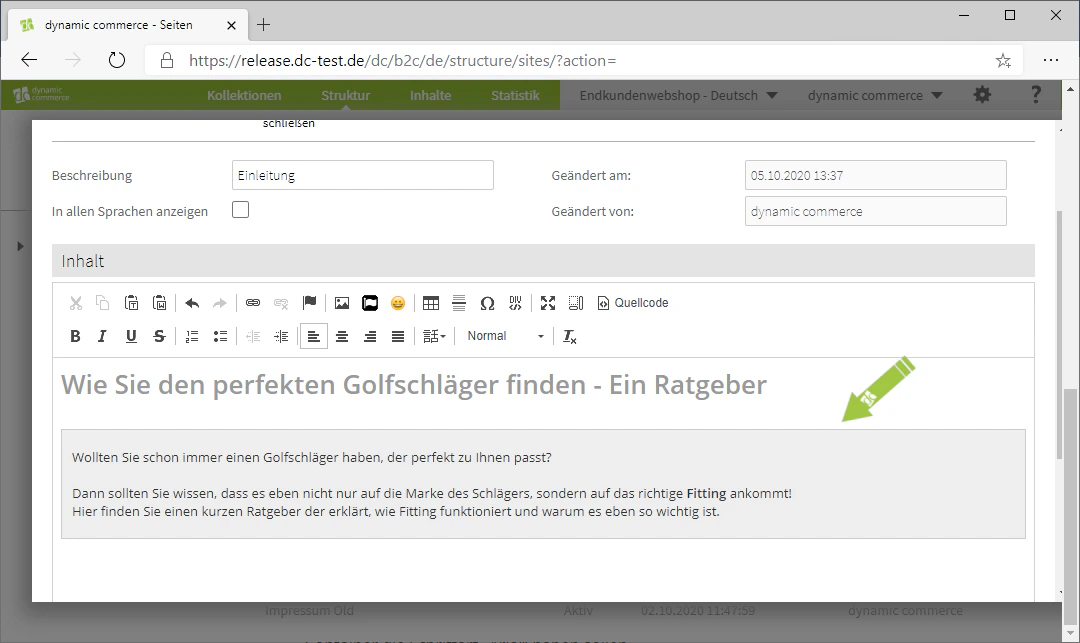Click the 'Geändert am' date field
Viewport: 1080px width, 643px height.
pyautogui.click(x=875, y=175)
